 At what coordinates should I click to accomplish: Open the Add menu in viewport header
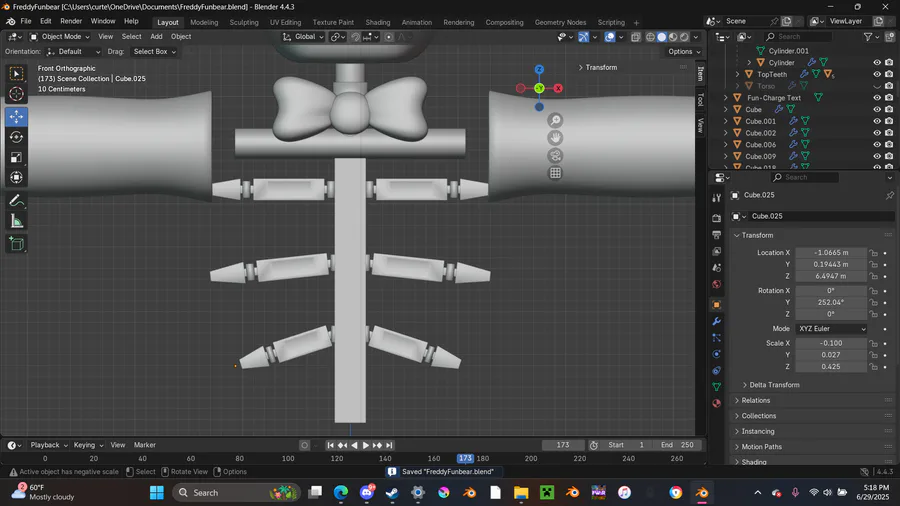tap(156, 37)
